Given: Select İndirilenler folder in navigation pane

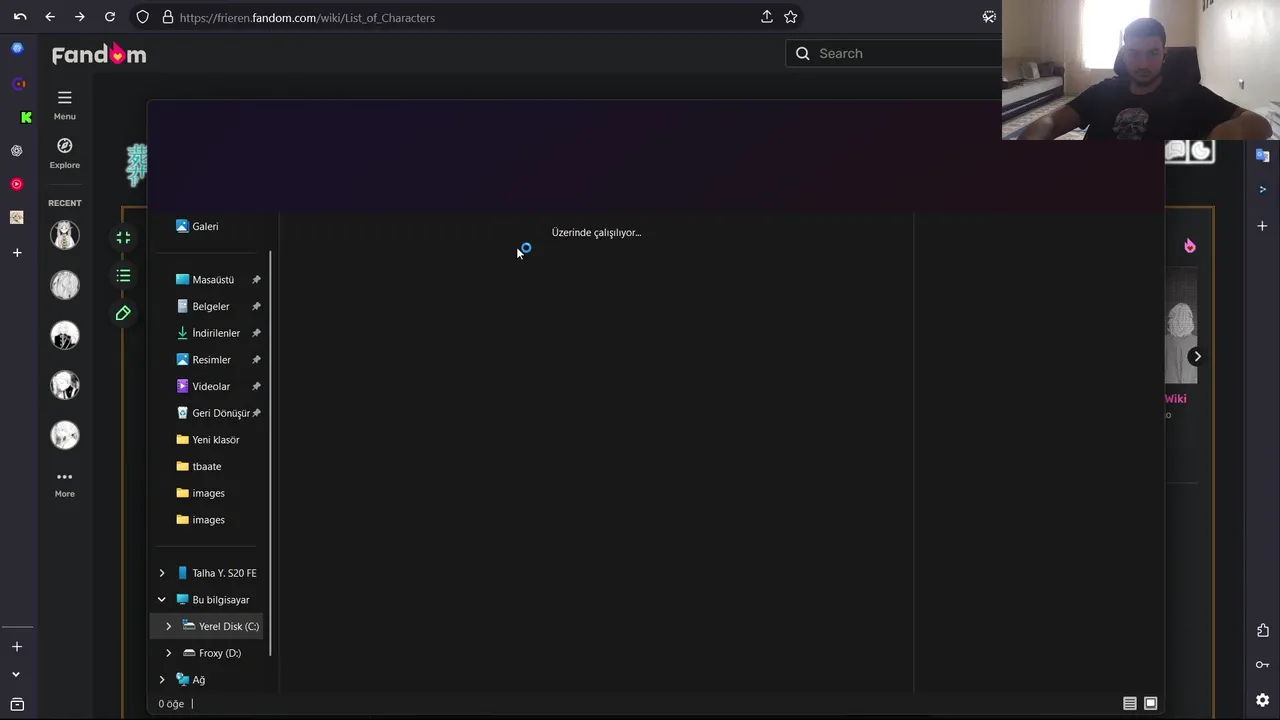Looking at the screenshot, I should (208, 333).
